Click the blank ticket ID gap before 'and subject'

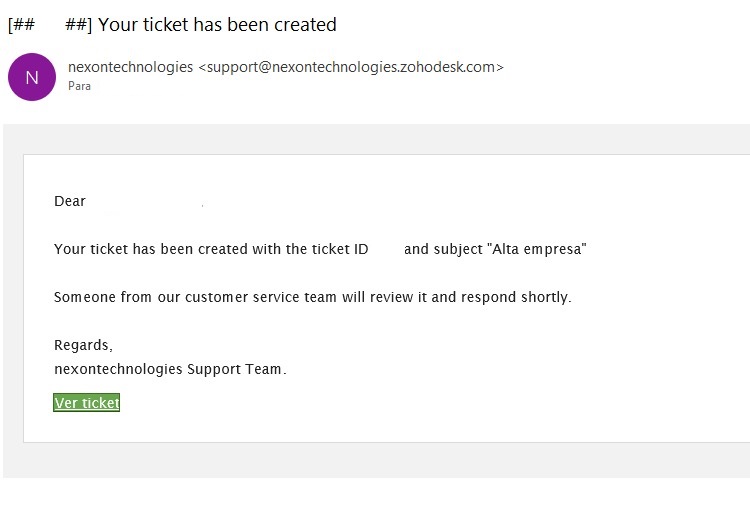point(386,249)
